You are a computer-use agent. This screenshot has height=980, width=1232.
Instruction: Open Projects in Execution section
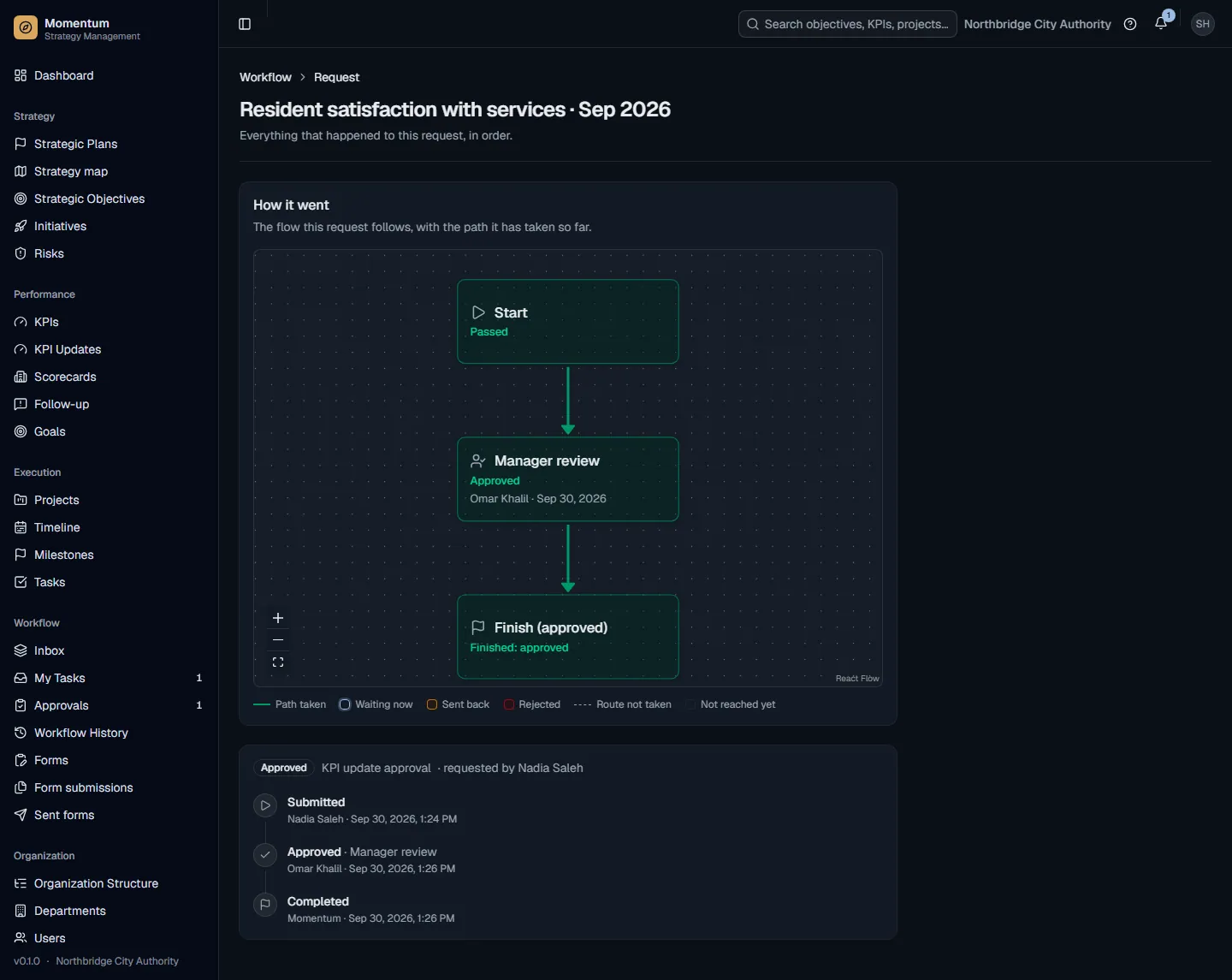(x=109, y=500)
